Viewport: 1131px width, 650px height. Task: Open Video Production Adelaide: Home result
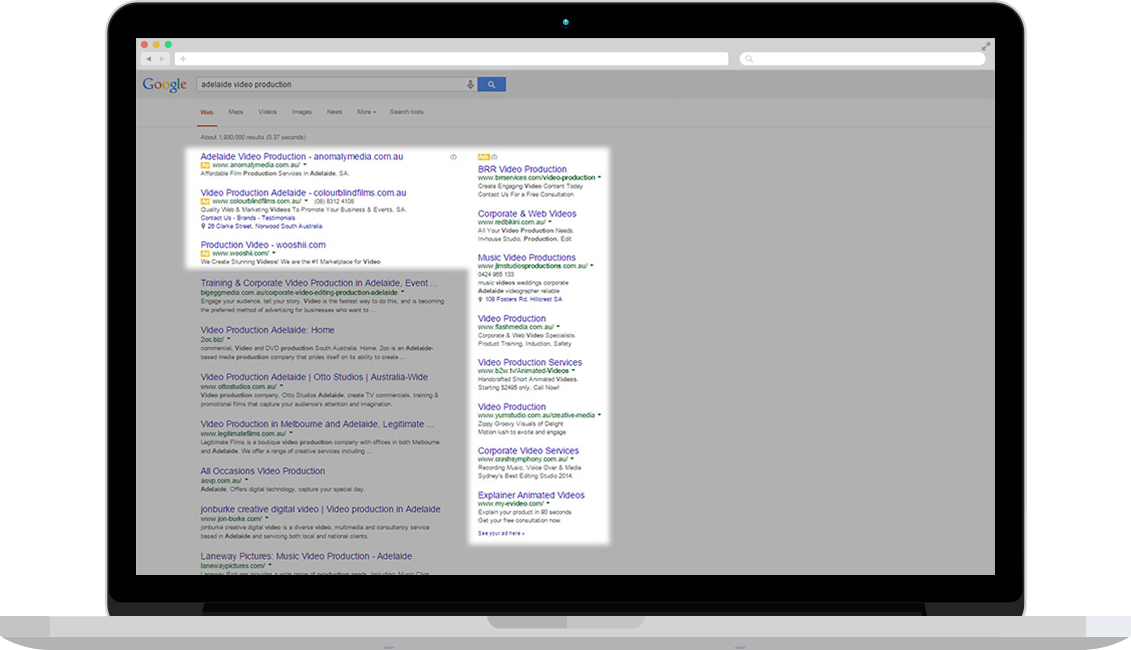click(267, 330)
